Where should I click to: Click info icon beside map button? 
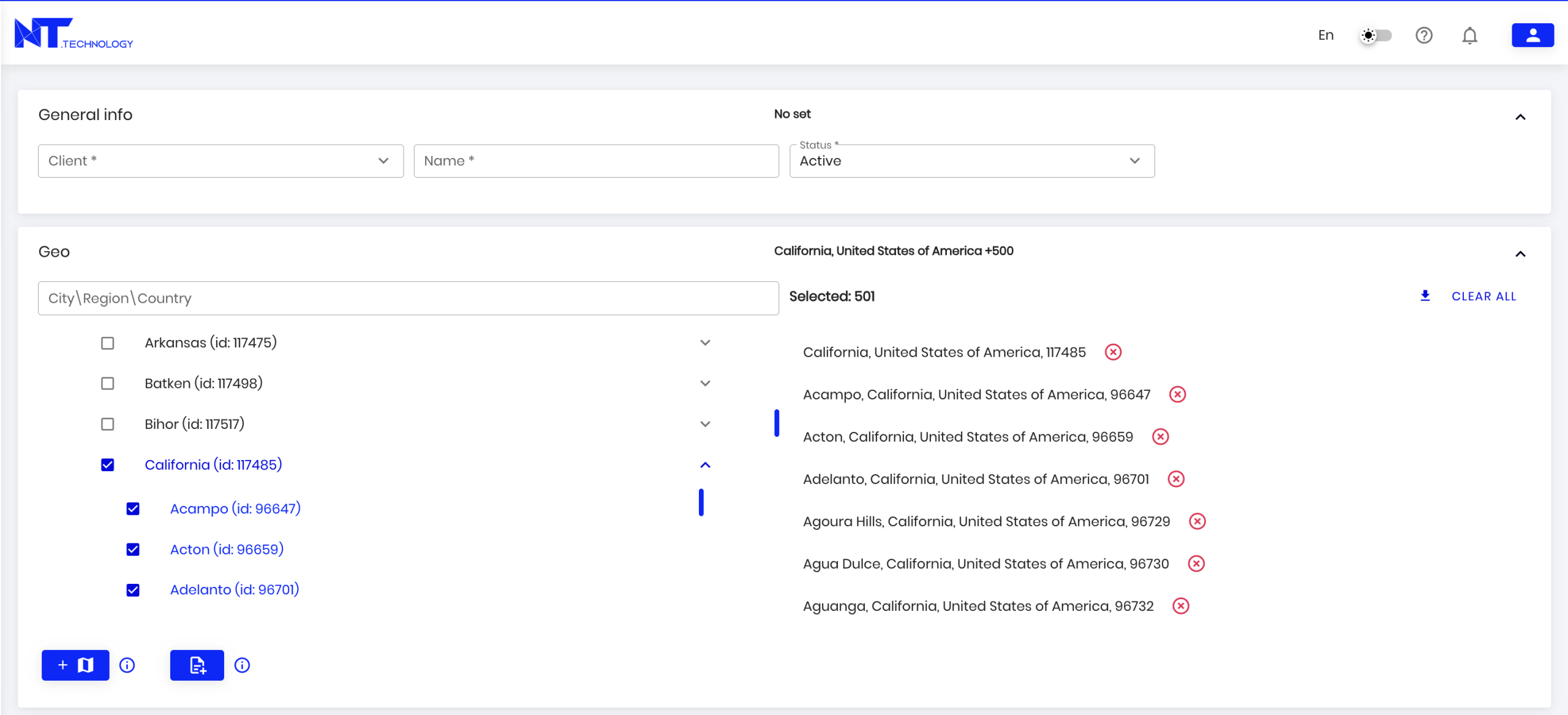127,665
